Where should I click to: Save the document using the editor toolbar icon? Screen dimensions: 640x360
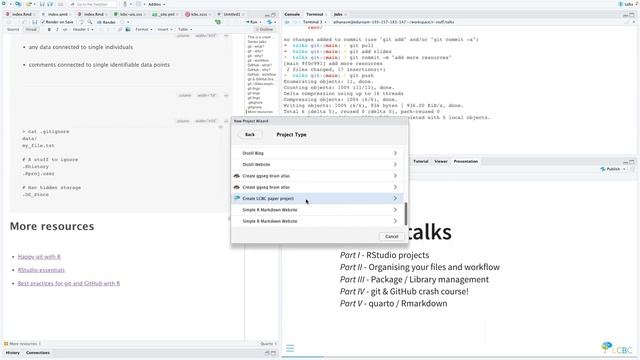[x=35, y=22]
